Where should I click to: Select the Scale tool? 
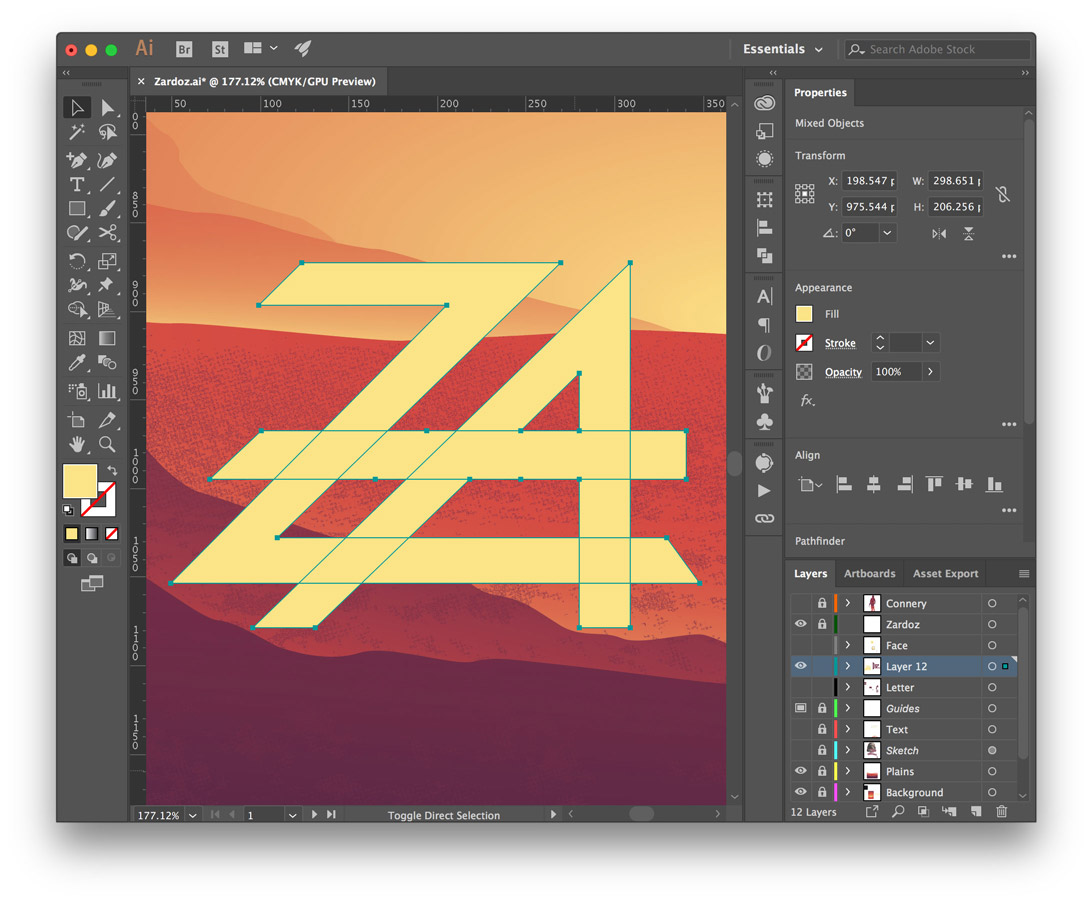[x=107, y=261]
